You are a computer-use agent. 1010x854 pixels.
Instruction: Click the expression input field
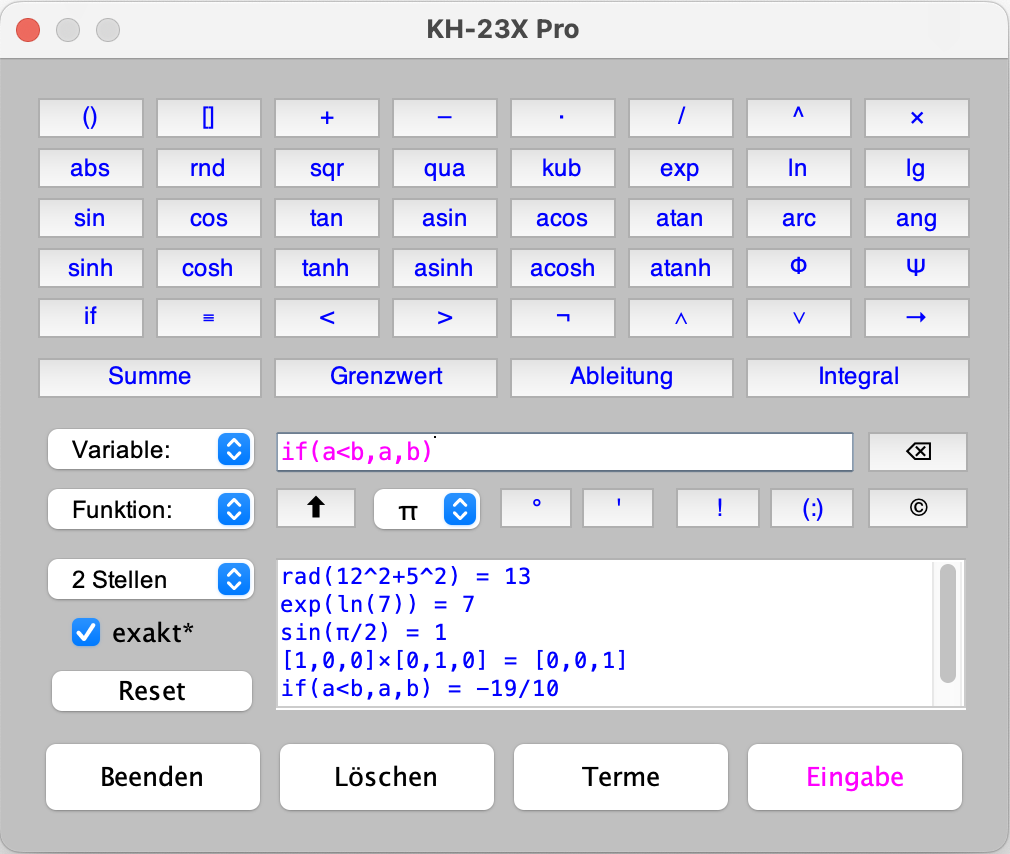pos(565,452)
